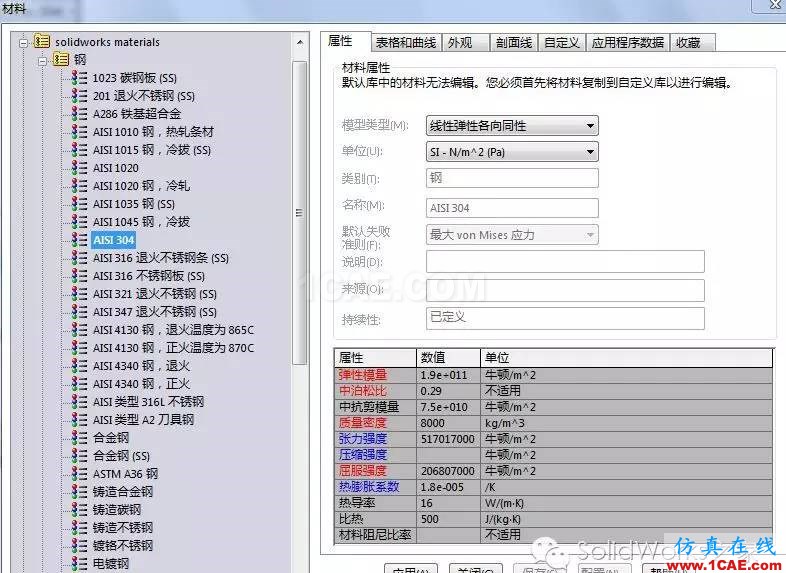Click the 屈服强度 value 206807000
This screenshot has width=786, height=573.
[x=448, y=471]
